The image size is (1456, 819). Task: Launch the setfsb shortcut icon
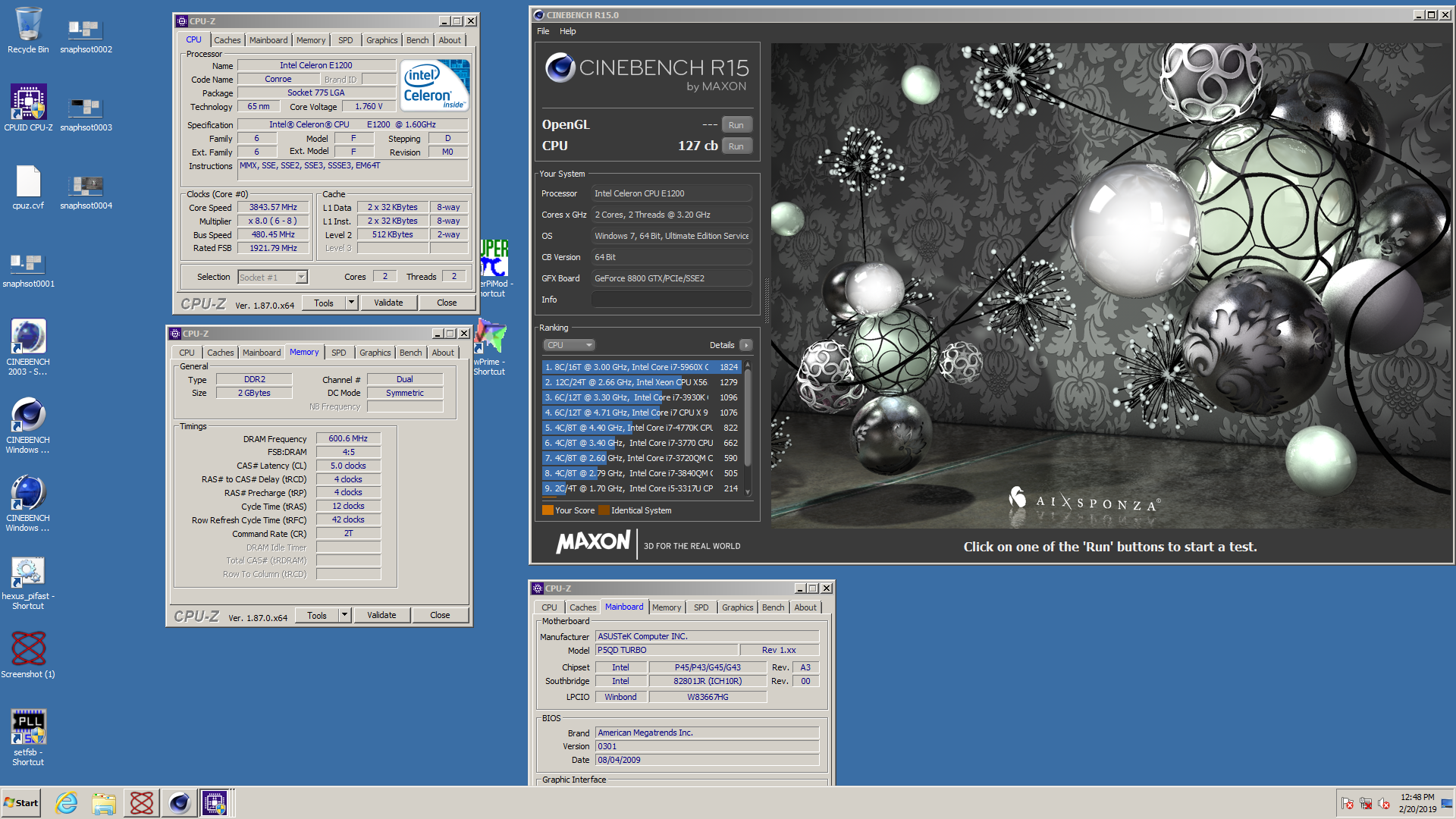pyautogui.click(x=28, y=737)
